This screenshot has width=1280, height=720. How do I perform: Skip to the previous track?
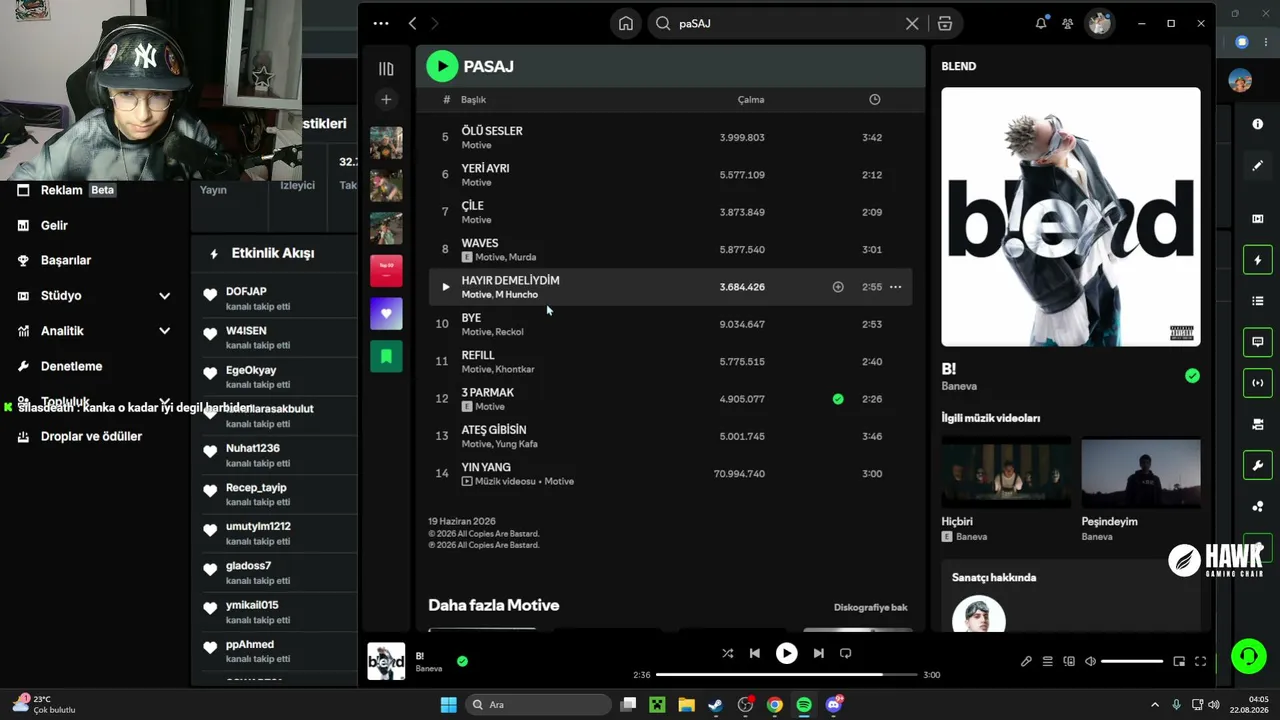pyautogui.click(x=755, y=653)
